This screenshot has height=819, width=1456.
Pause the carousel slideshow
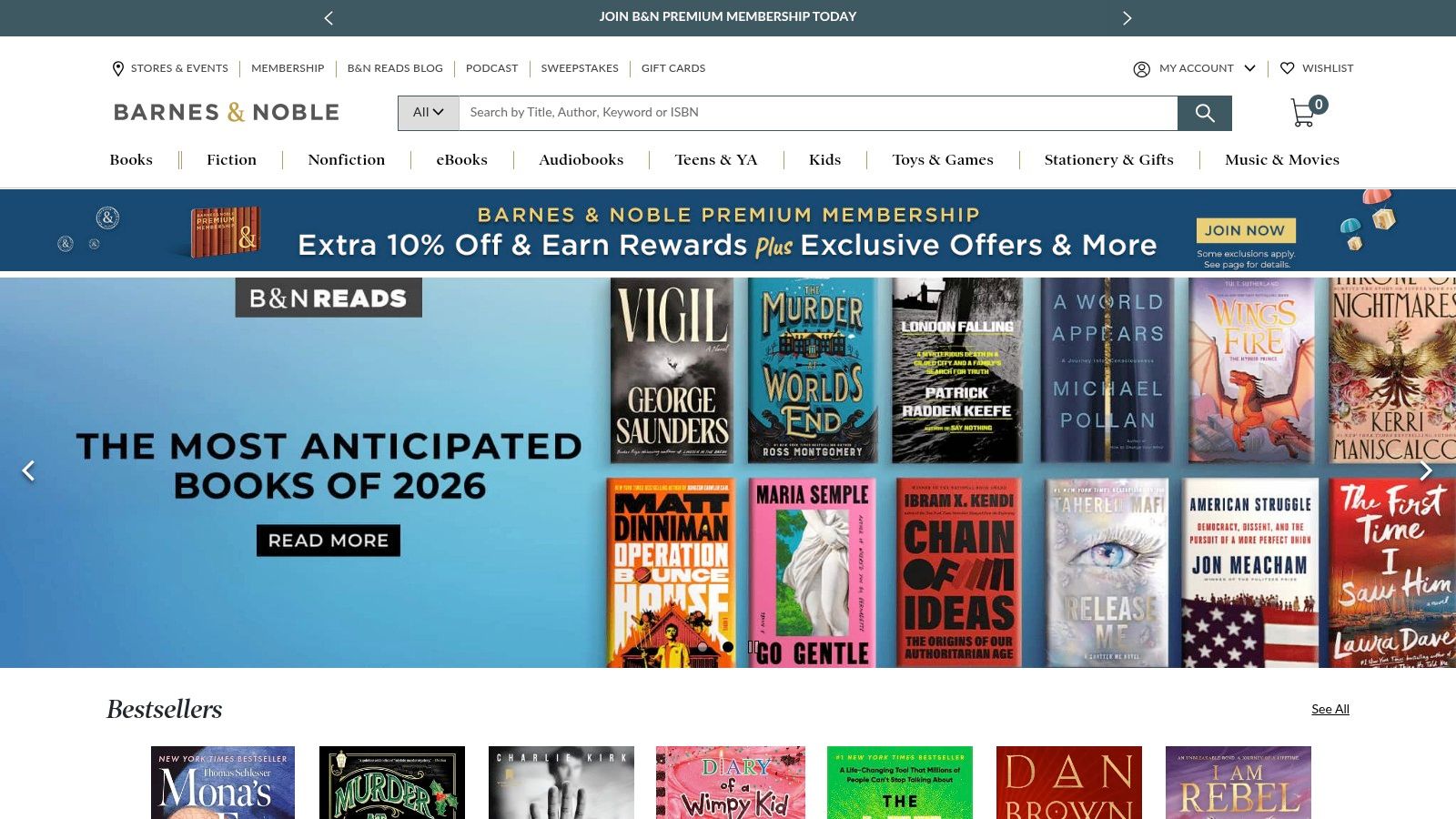click(753, 647)
